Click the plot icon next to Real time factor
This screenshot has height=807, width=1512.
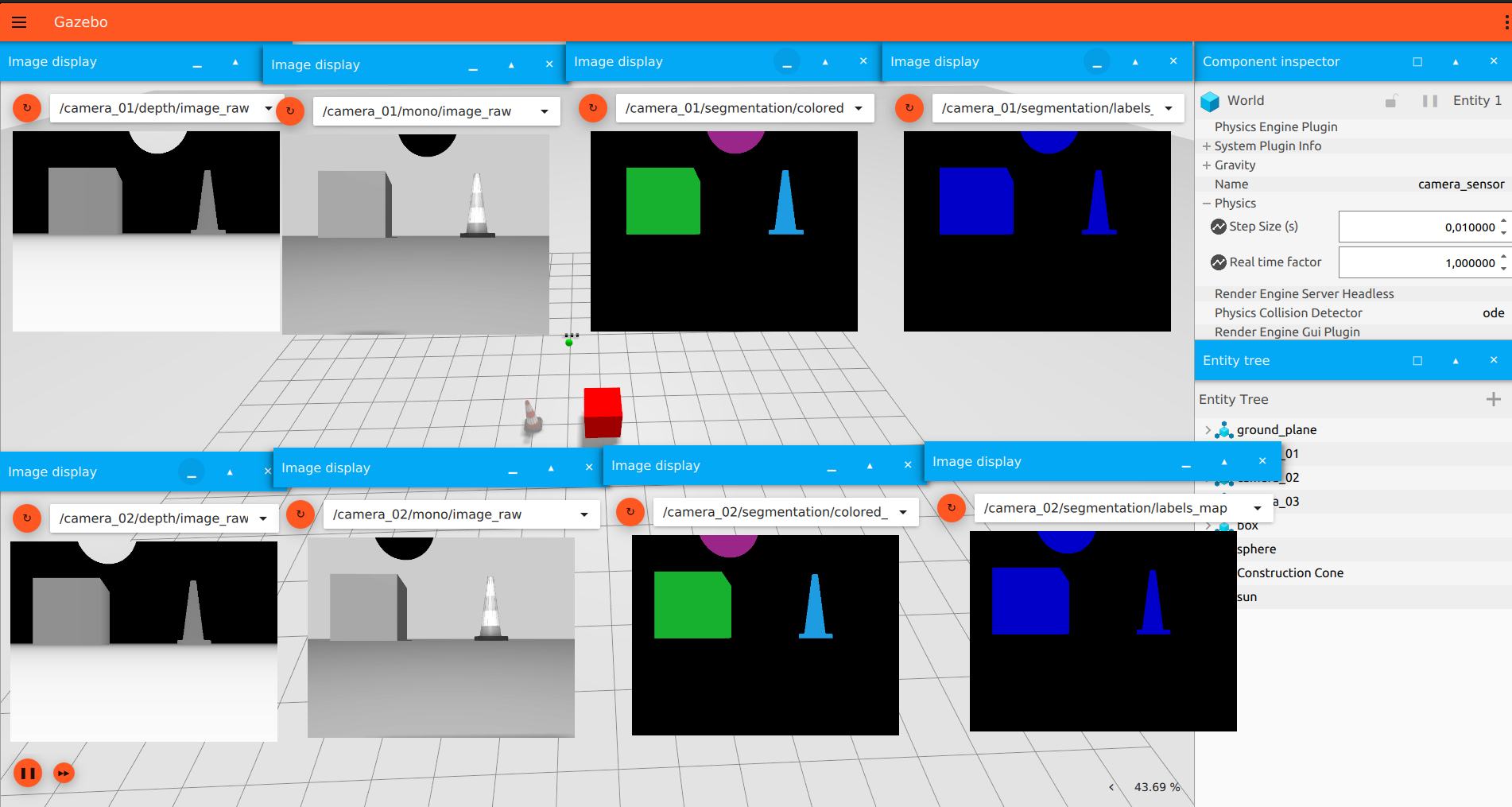coord(1218,262)
